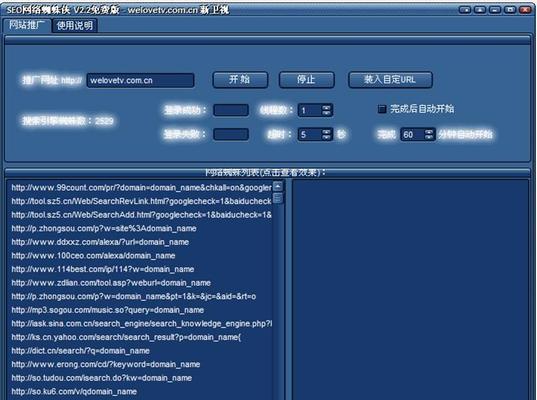Click the spider list scrollbar thumb
The height and width of the screenshot is (400, 537).
pos(278,198)
